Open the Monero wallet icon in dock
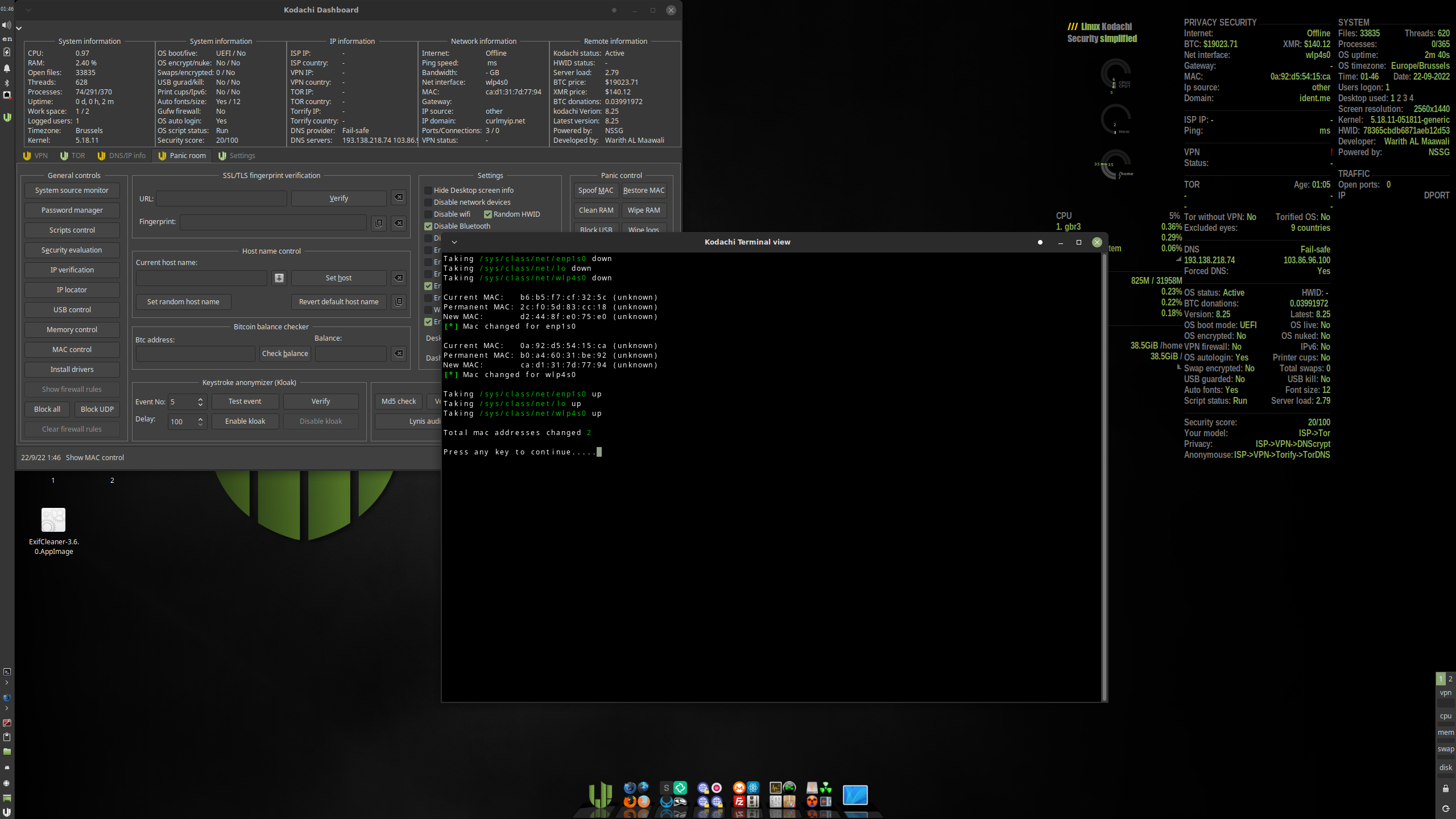Viewport: 1456px width, 819px height. tap(739, 788)
